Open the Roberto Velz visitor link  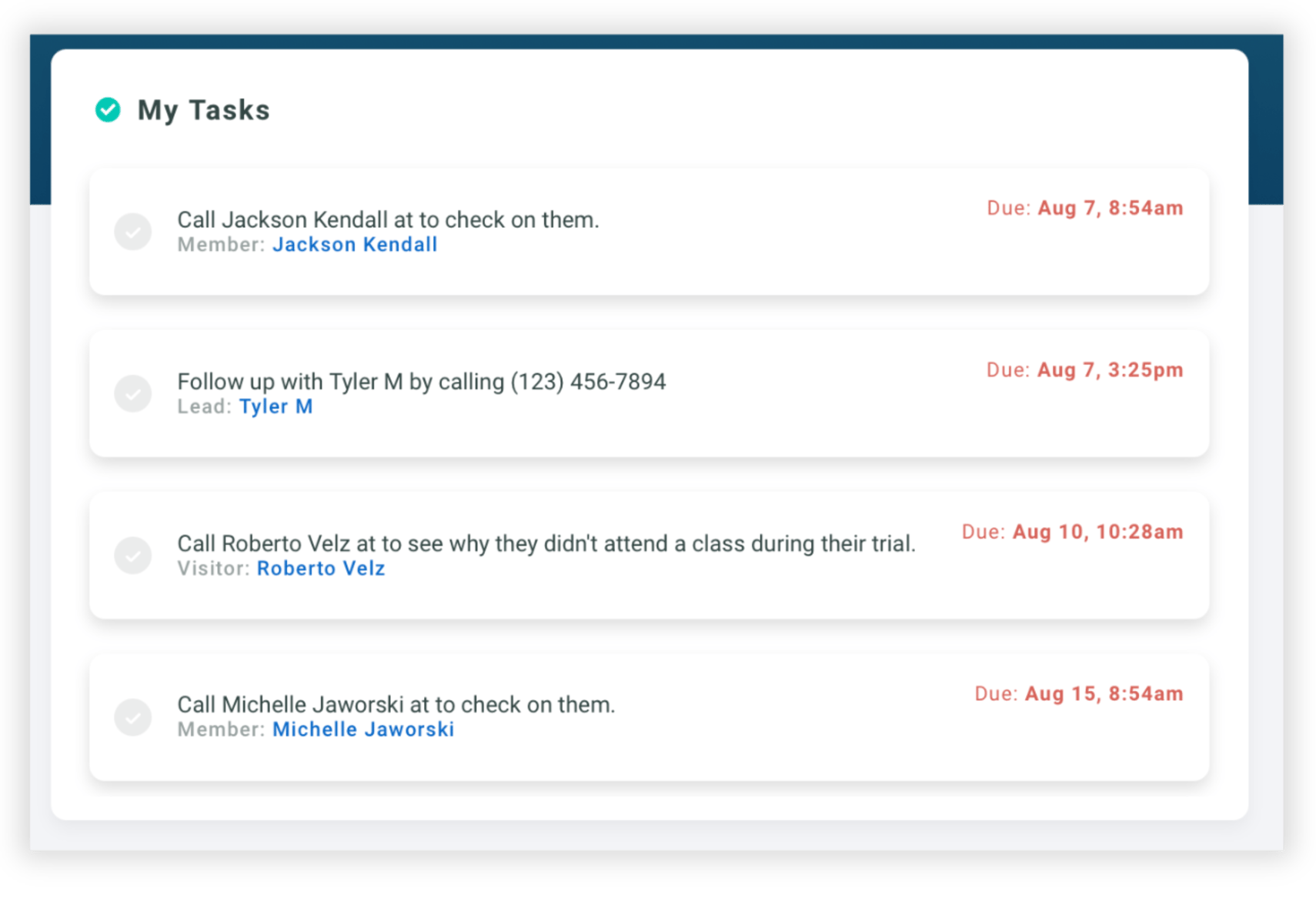(x=321, y=569)
